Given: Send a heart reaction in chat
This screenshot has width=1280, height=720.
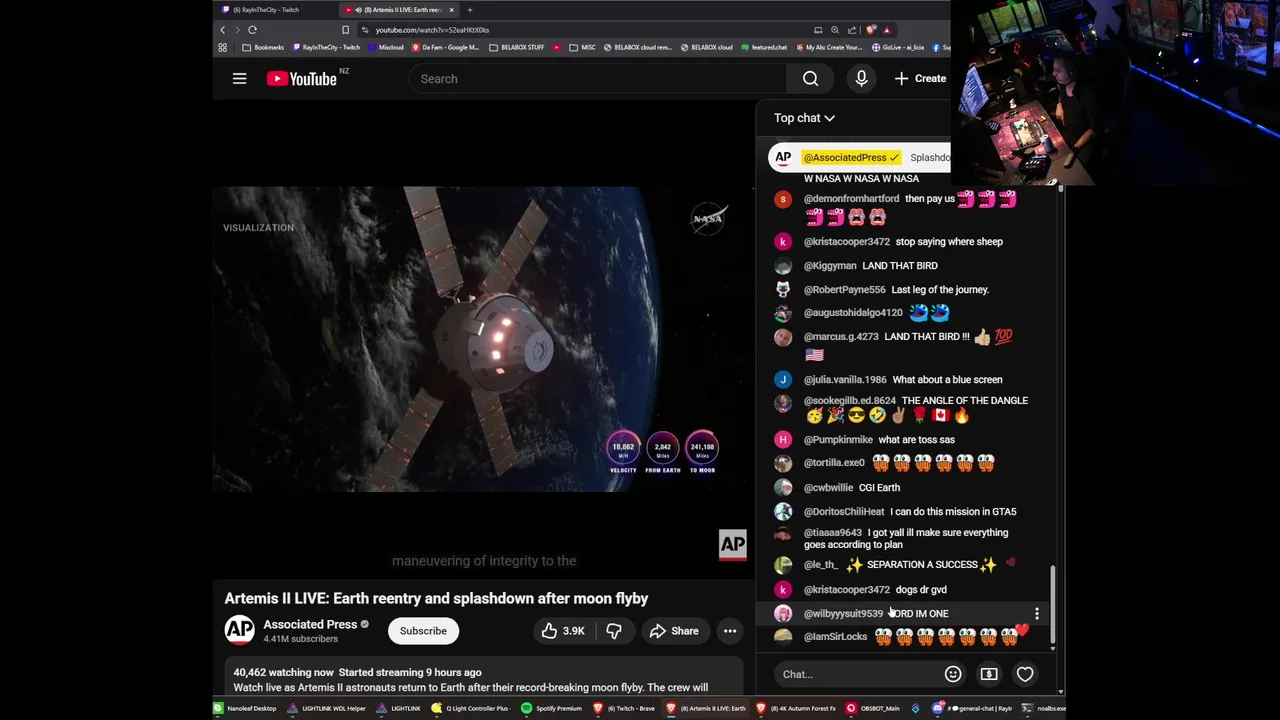Looking at the screenshot, I should tap(1025, 674).
